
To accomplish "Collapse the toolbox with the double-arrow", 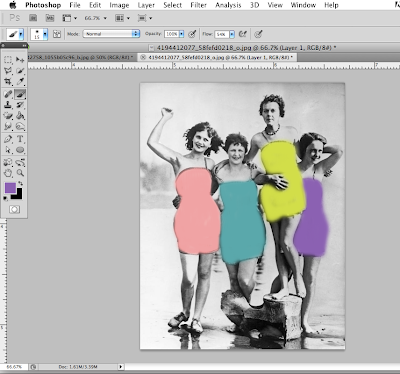I will pyautogui.click(x=24, y=45).
